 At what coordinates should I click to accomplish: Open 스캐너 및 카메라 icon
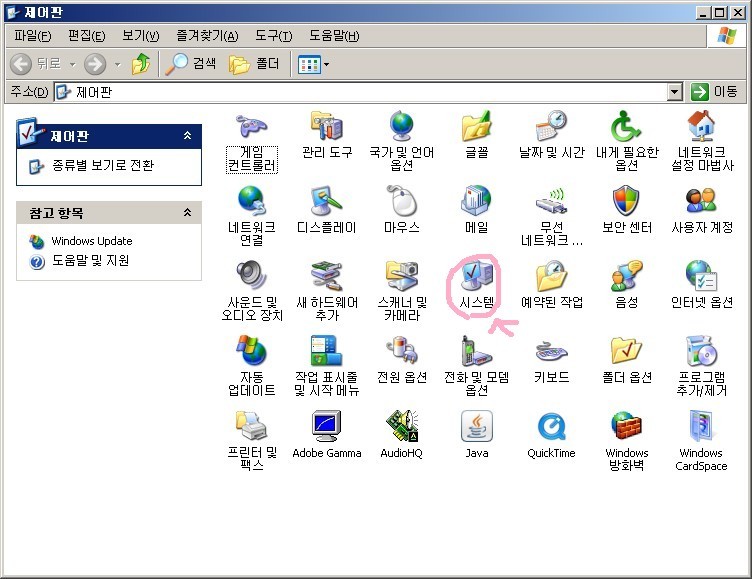pos(401,291)
